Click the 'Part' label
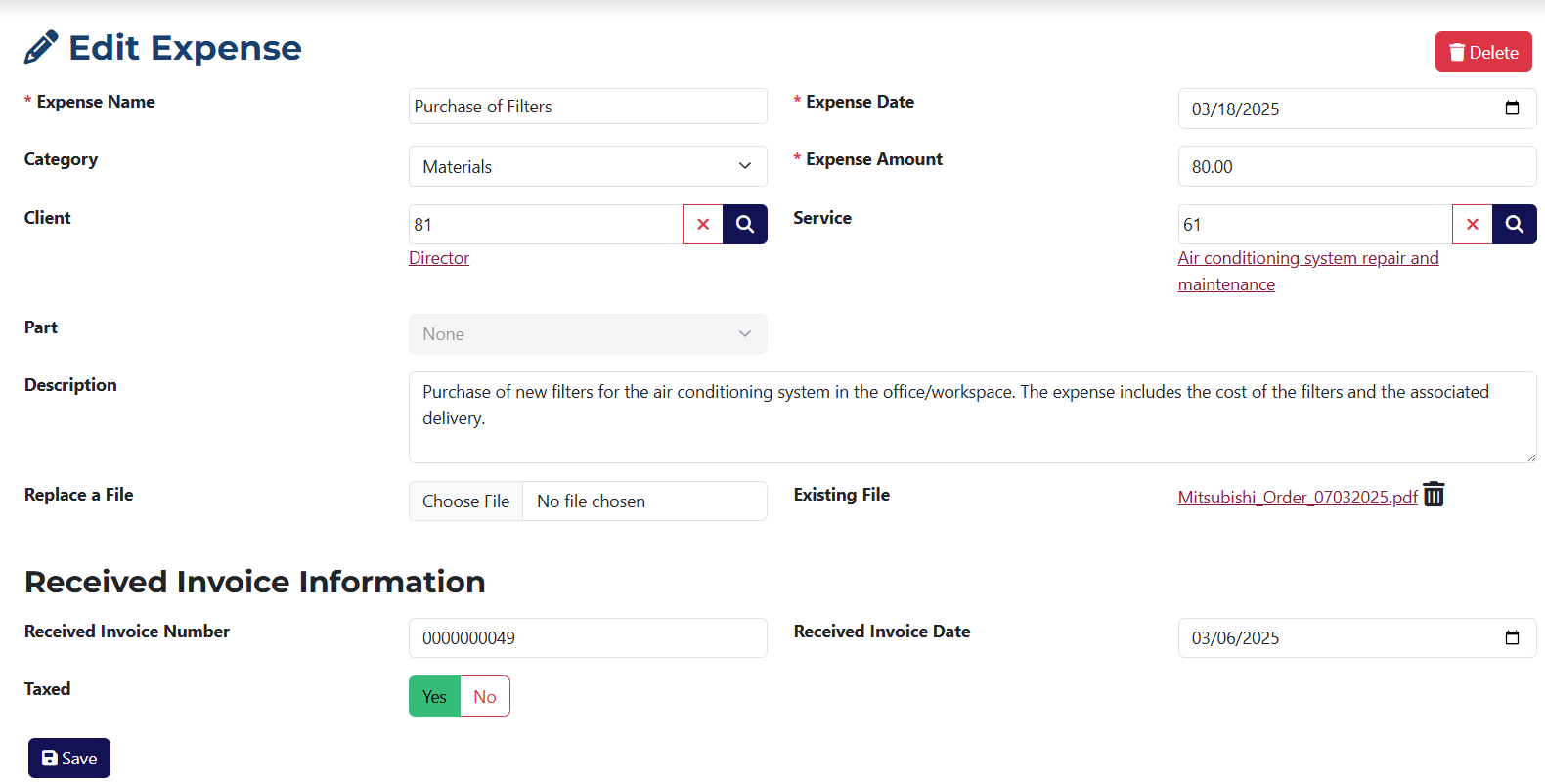Viewport: 1545px width, 784px height. click(41, 327)
